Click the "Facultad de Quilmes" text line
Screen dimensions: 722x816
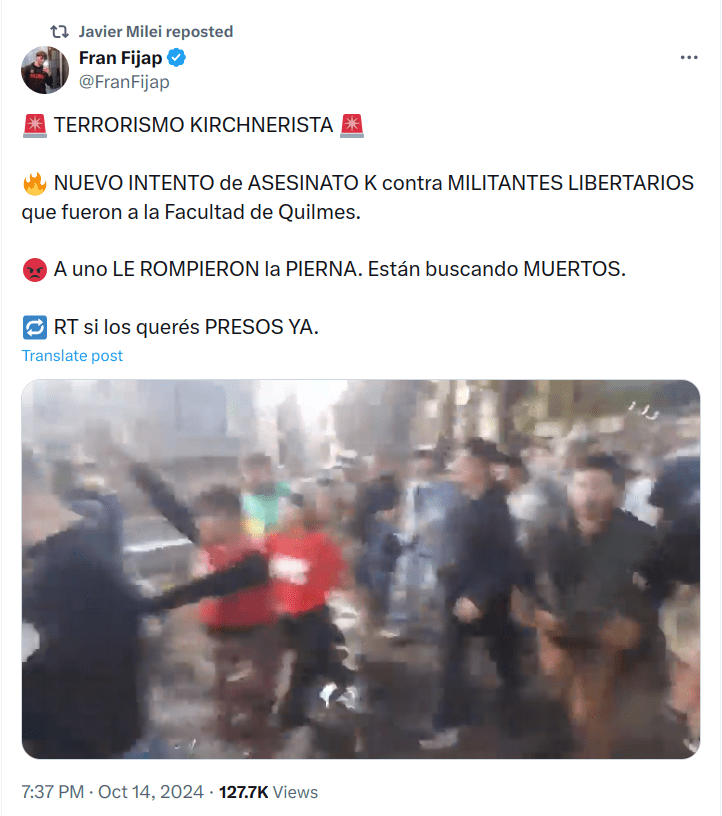coord(191,212)
